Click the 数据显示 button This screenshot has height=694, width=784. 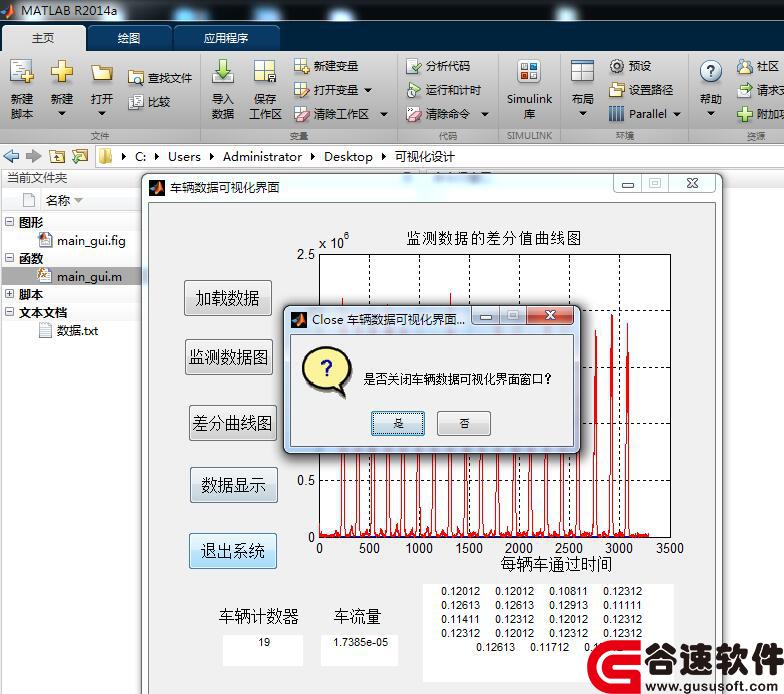point(234,485)
